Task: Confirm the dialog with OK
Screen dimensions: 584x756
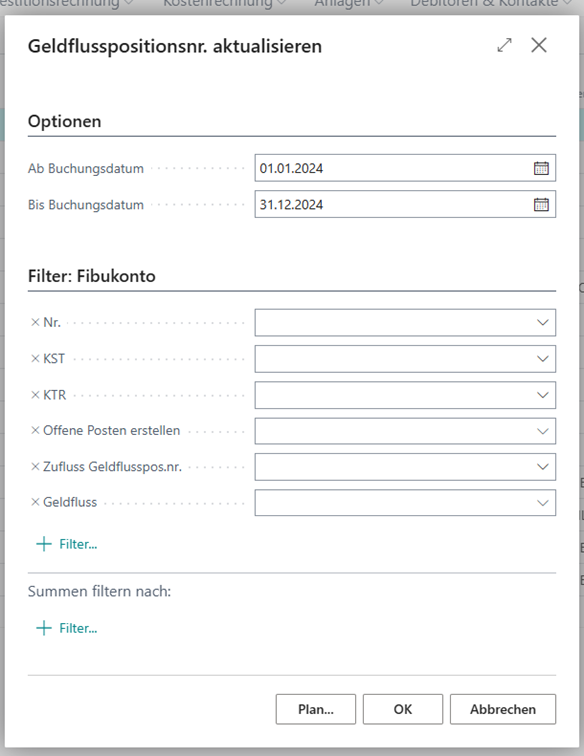Action: pos(403,709)
